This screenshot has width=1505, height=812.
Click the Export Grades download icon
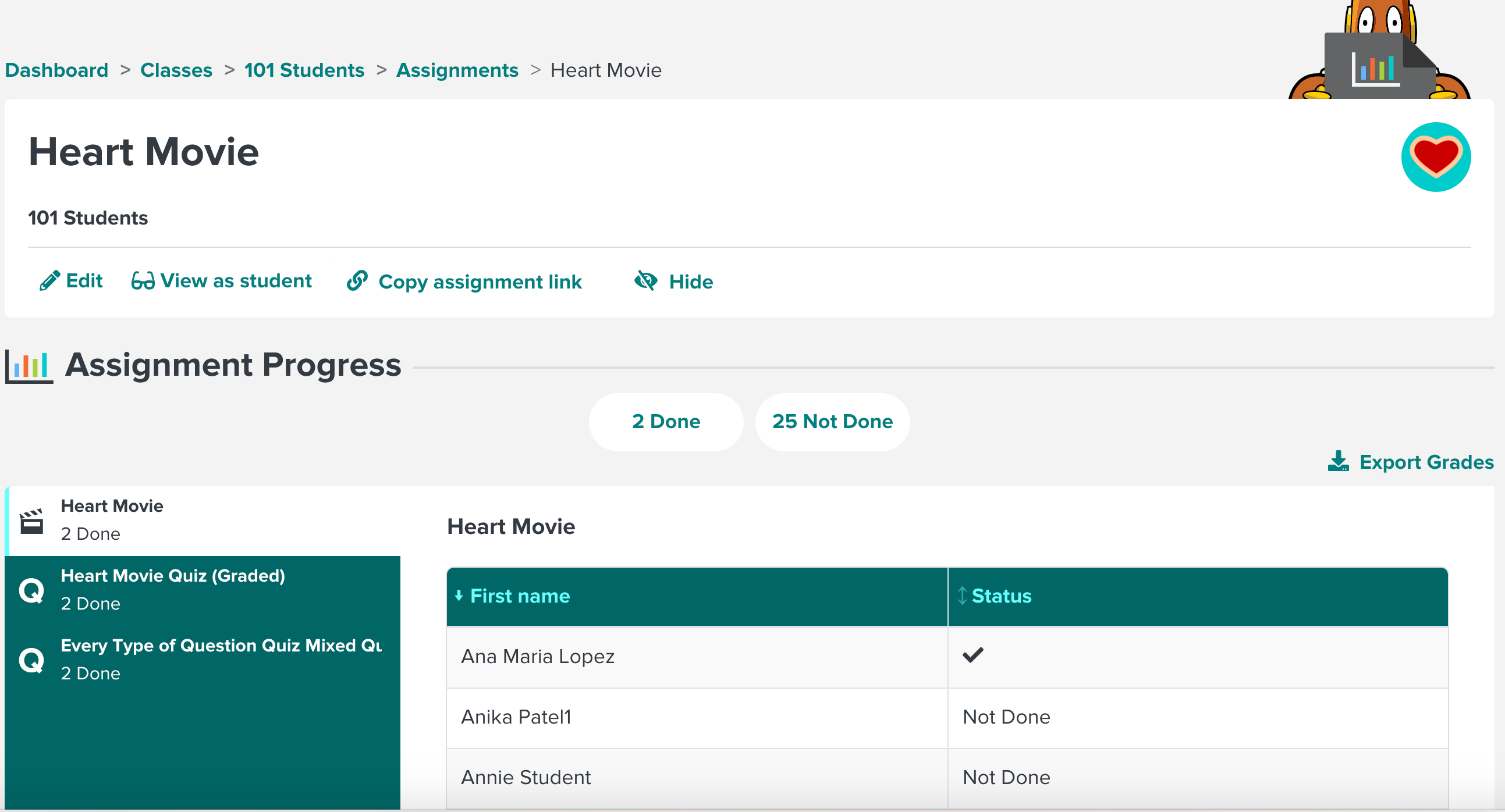click(1339, 462)
